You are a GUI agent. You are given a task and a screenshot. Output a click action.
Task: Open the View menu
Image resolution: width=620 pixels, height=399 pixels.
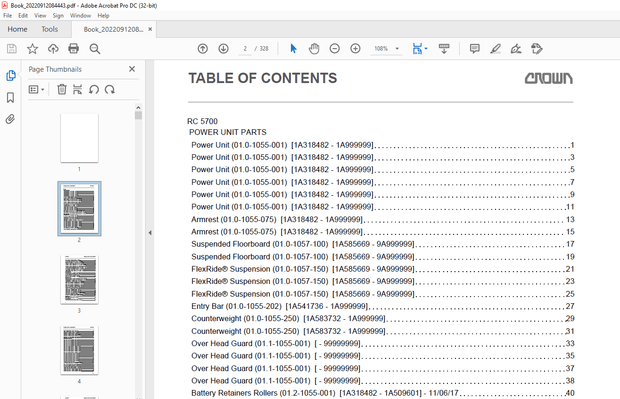tap(40, 16)
